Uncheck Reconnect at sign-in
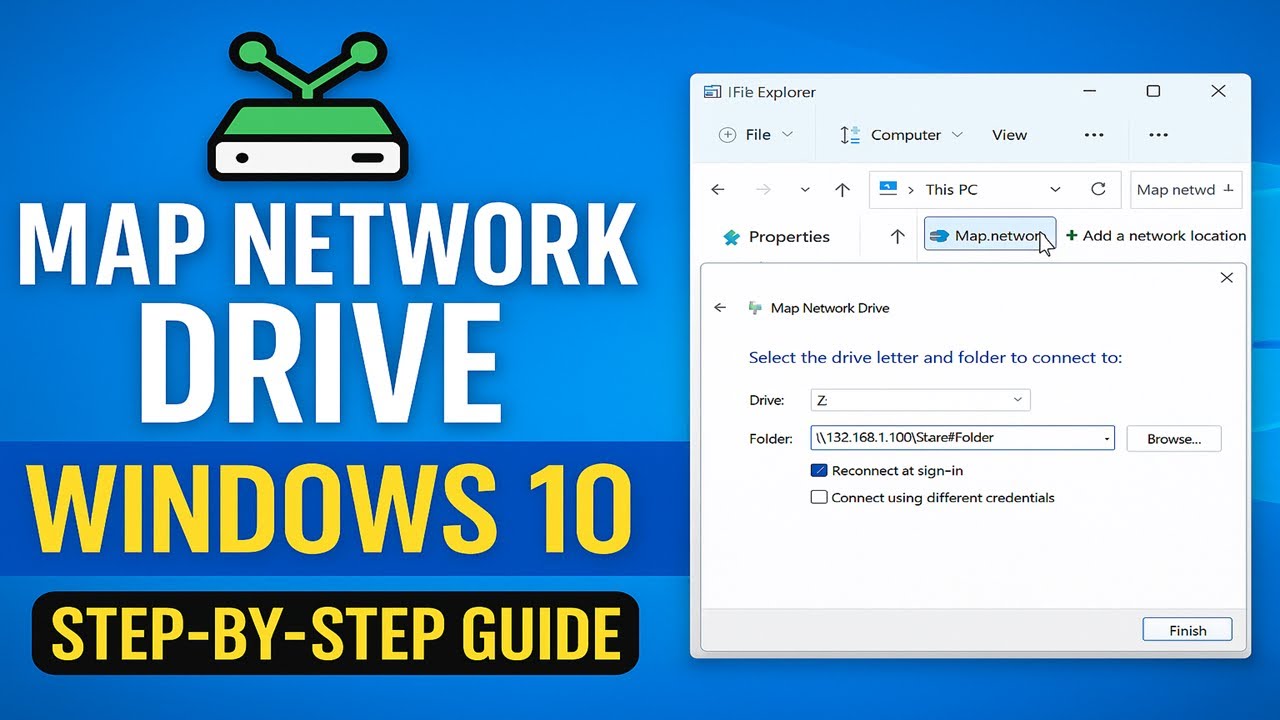Viewport: 1280px width, 720px height. point(819,471)
